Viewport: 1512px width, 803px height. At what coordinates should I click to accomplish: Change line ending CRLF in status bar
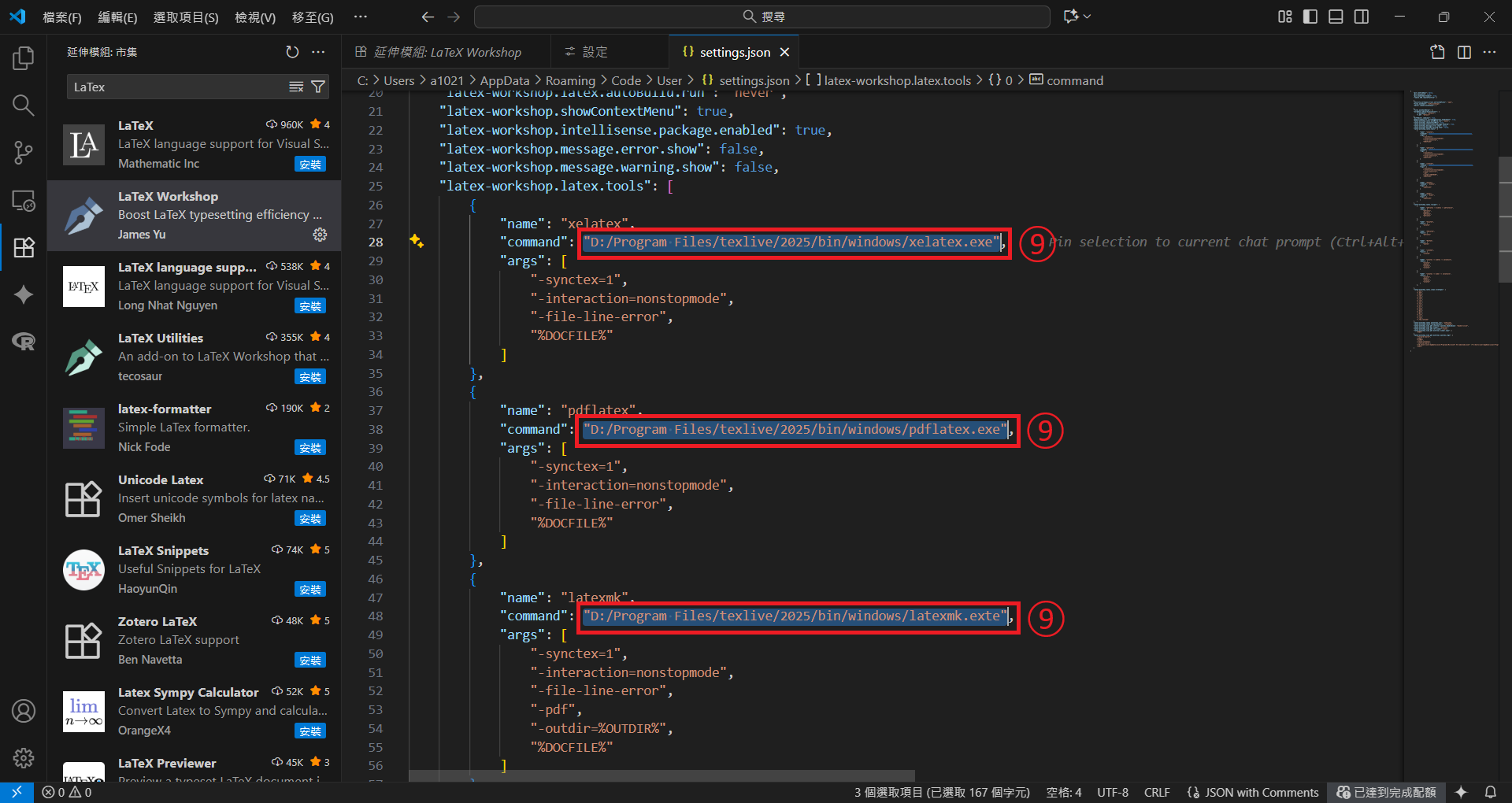tap(1157, 792)
